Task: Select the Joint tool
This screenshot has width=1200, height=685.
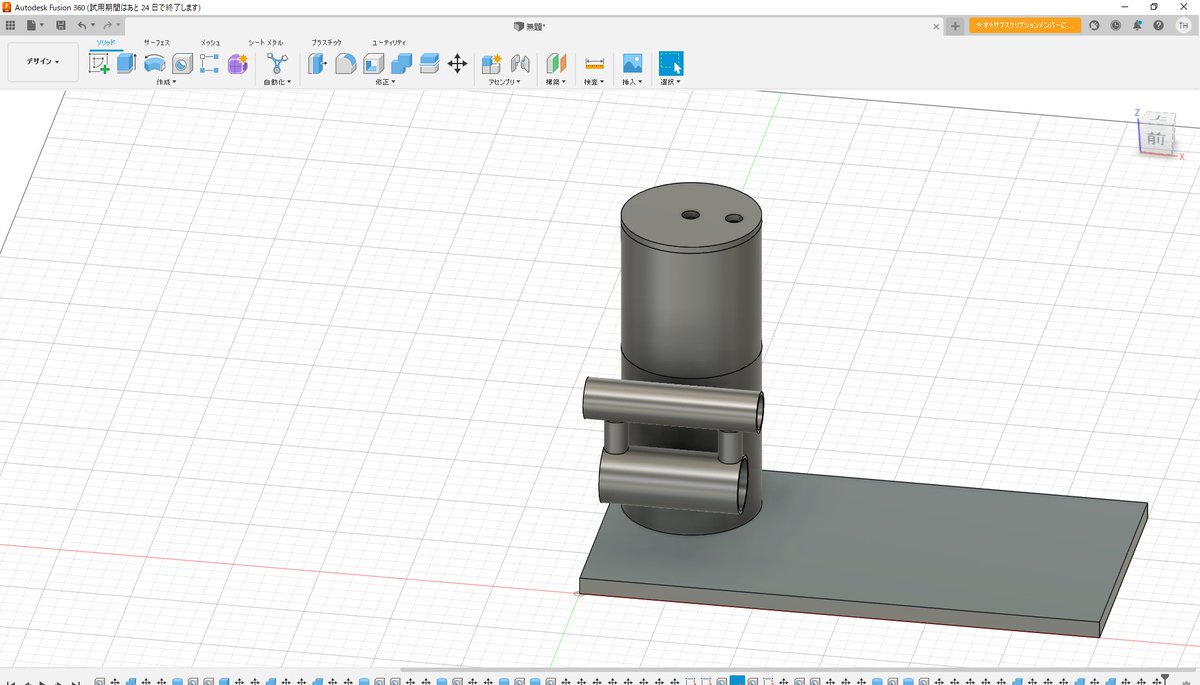Action: point(520,64)
